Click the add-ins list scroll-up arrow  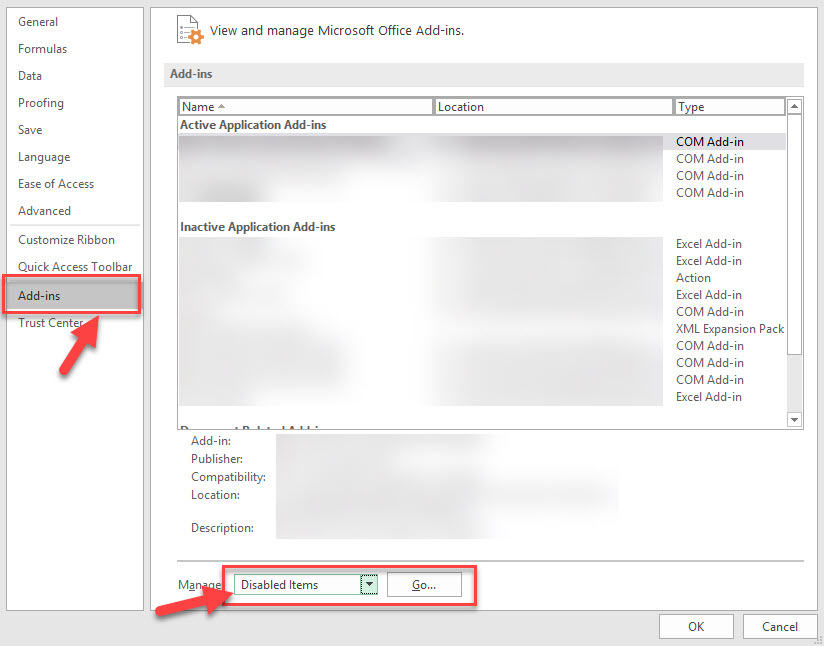click(794, 107)
